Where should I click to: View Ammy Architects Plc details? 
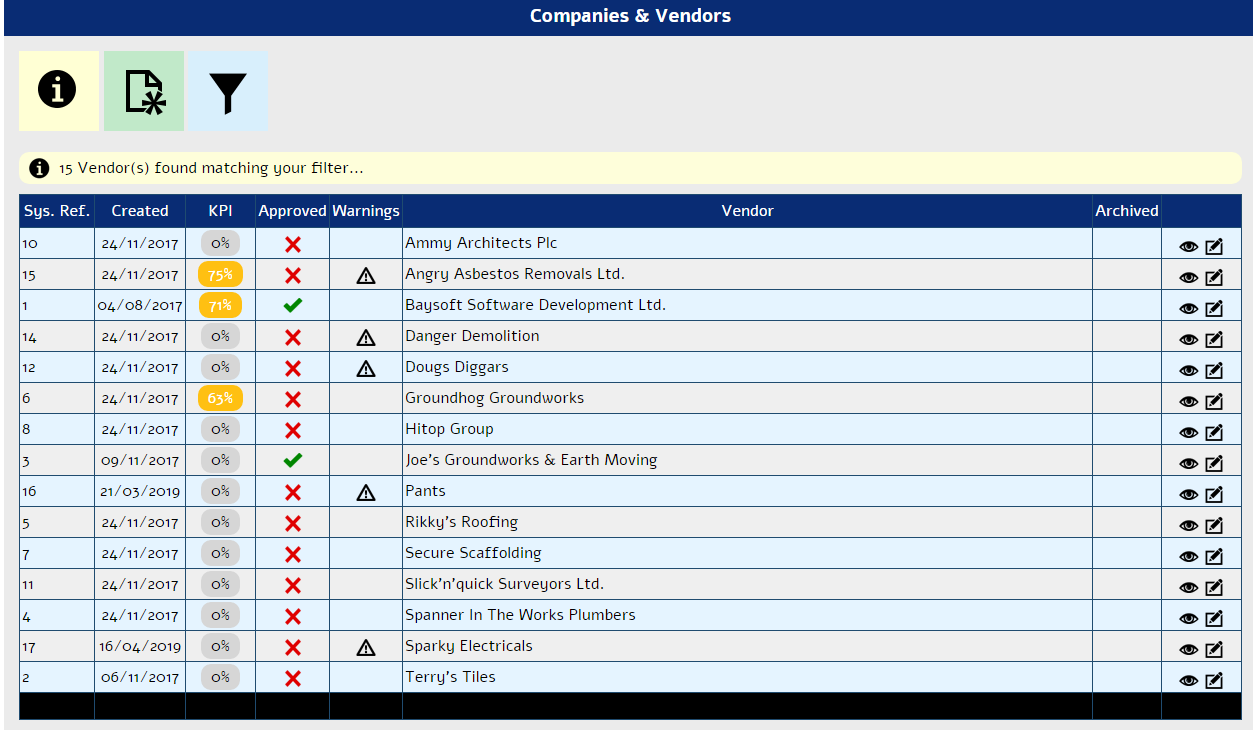(x=1188, y=247)
